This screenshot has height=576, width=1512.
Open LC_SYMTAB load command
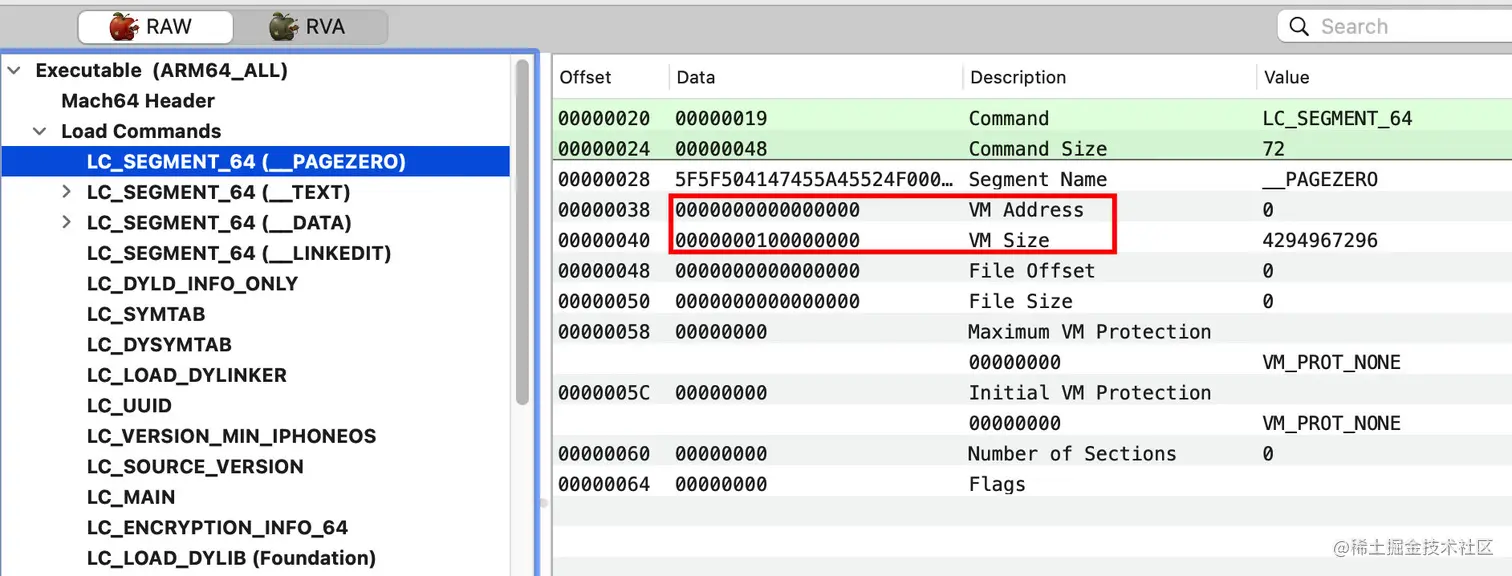click(x=146, y=314)
